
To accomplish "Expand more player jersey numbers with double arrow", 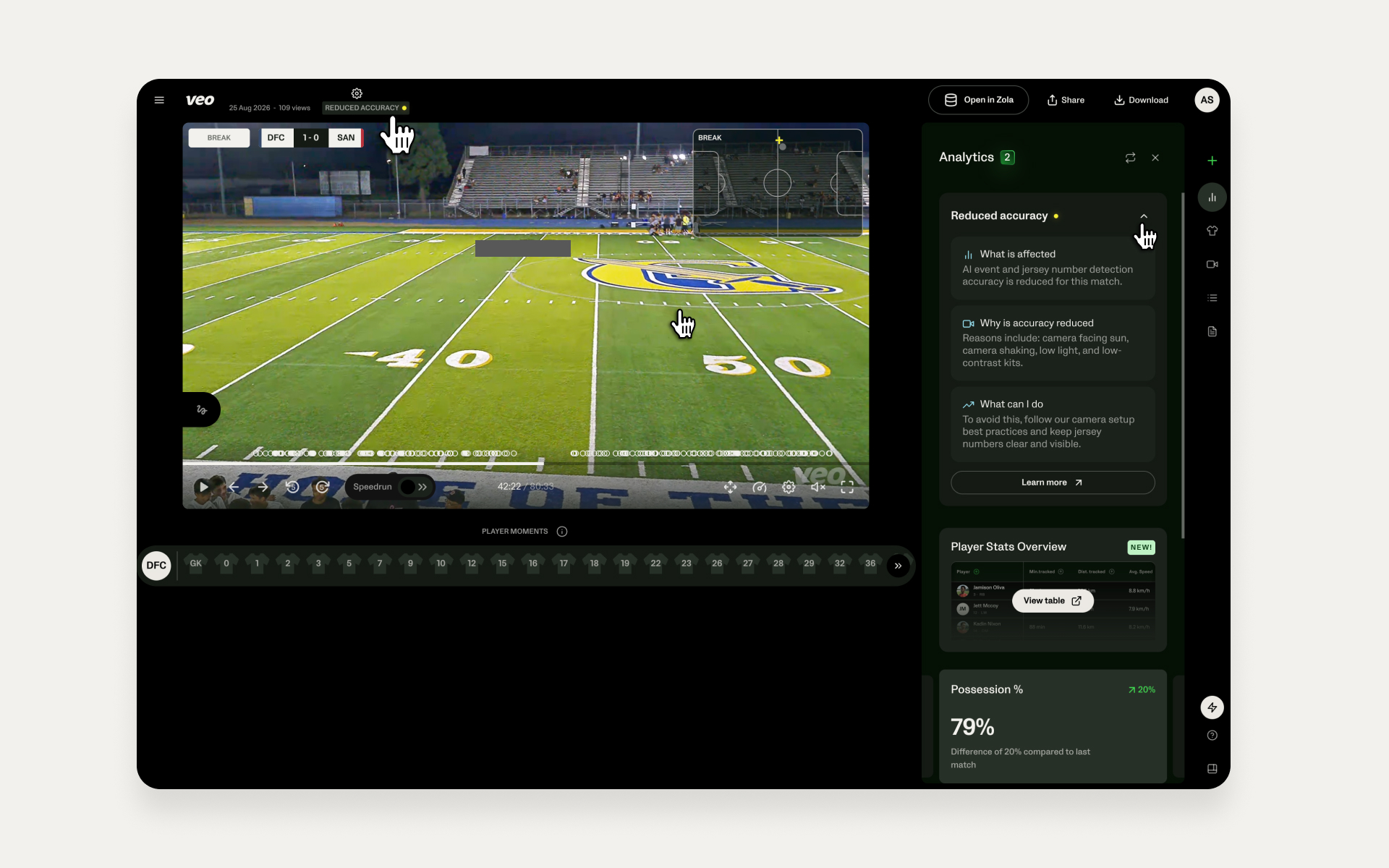I will coord(898,566).
